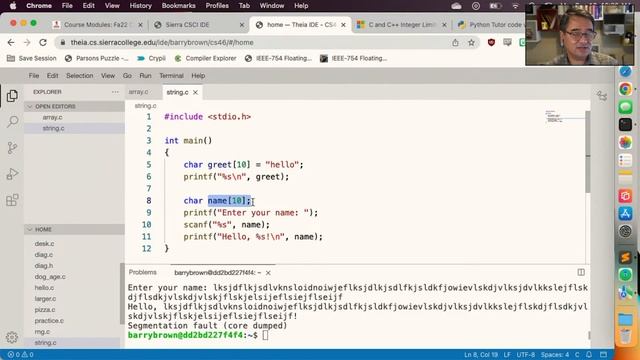Click the UTF-8 encoding status entry
This screenshot has height=360, width=640.
tap(526, 355)
